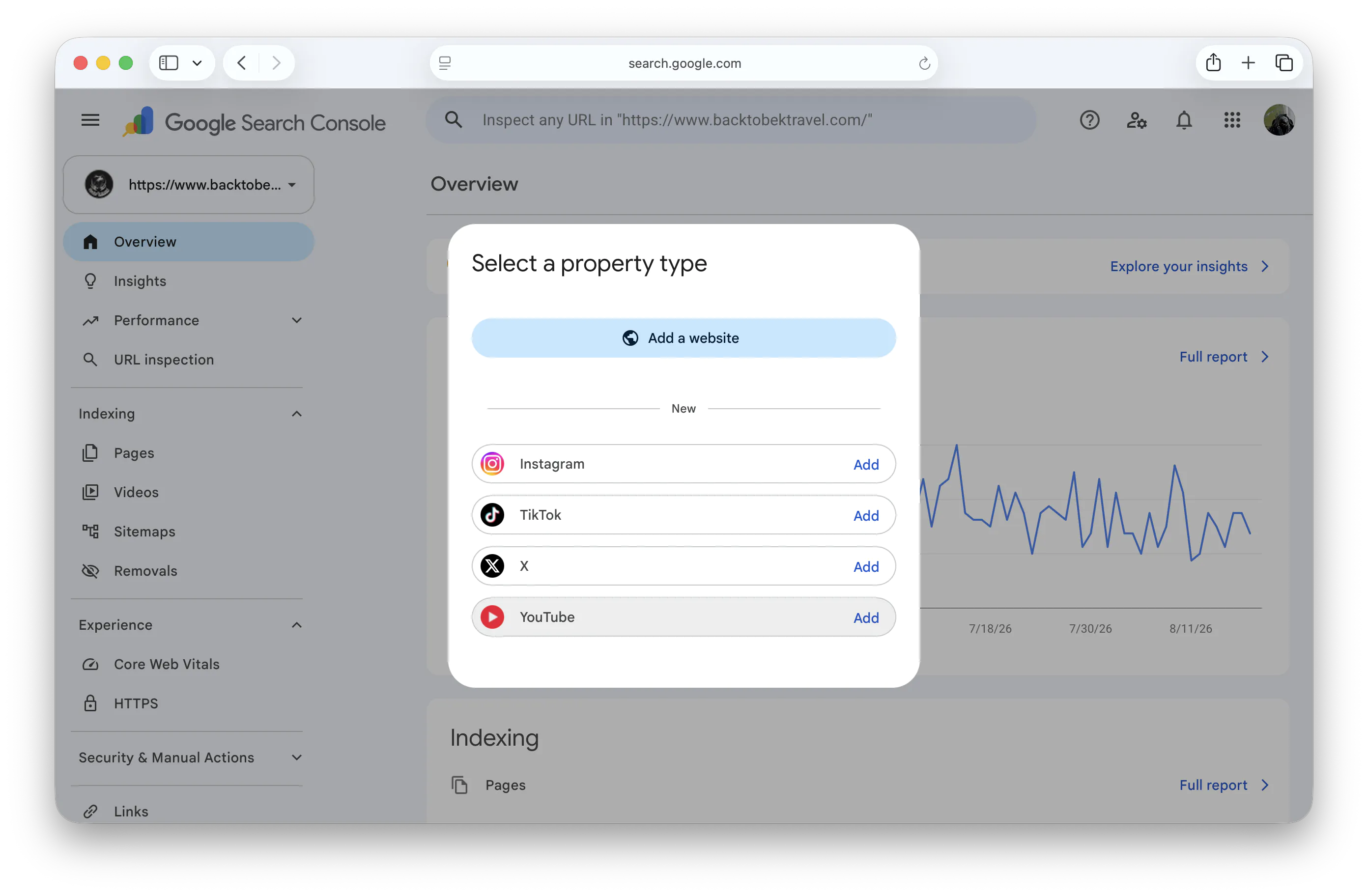Image resolution: width=1368 pixels, height=896 pixels.
Task: Open Links in the sidebar
Action: (189, 812)
